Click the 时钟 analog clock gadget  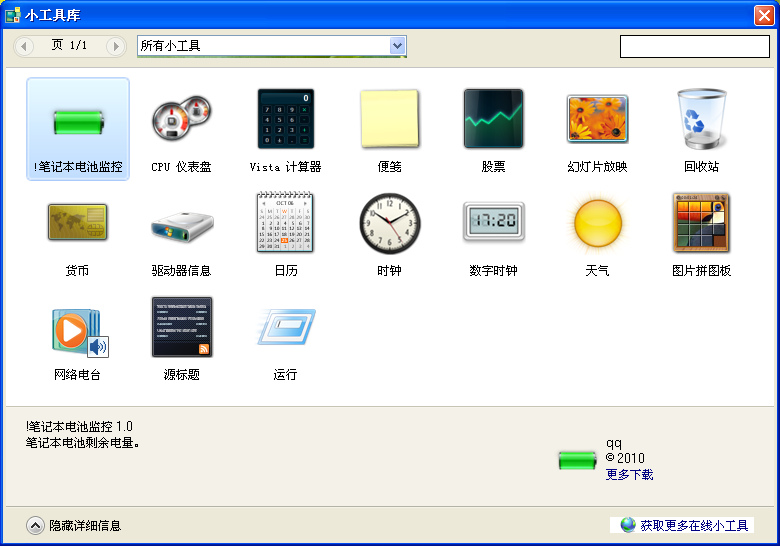389,224
